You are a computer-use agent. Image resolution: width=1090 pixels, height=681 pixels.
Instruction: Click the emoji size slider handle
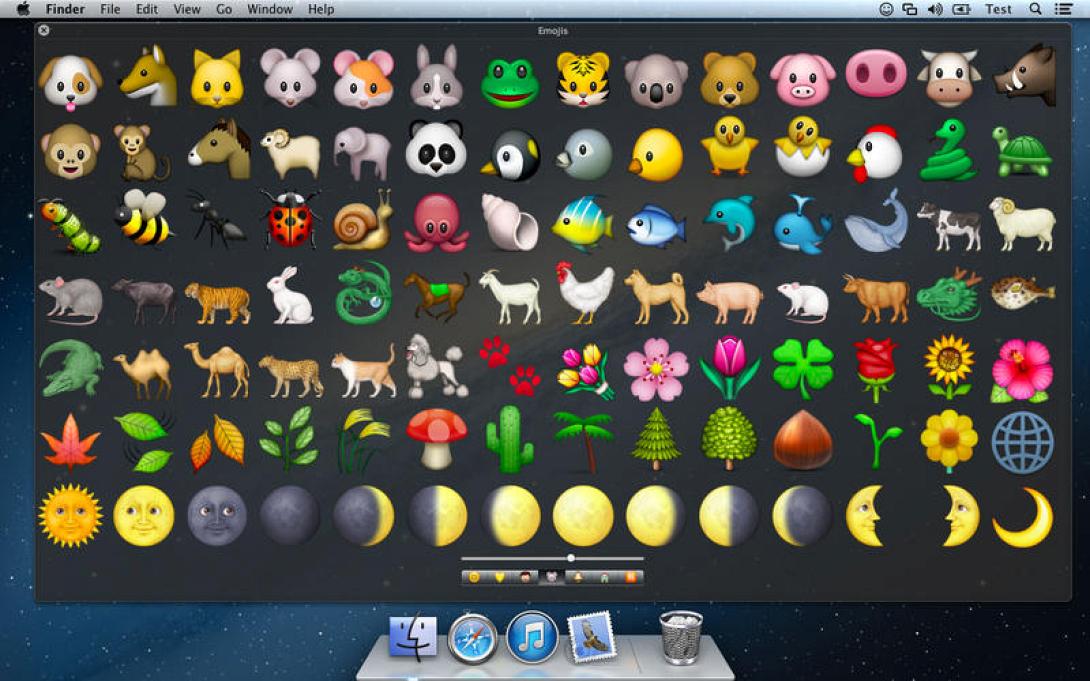571,557
